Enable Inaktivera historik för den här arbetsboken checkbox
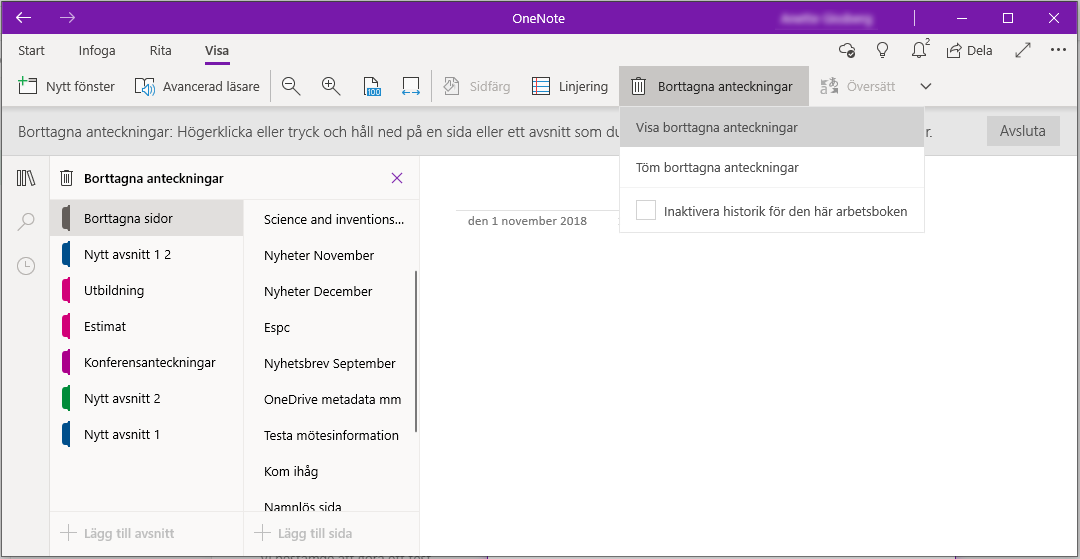1080x559 pixels. 646,211
